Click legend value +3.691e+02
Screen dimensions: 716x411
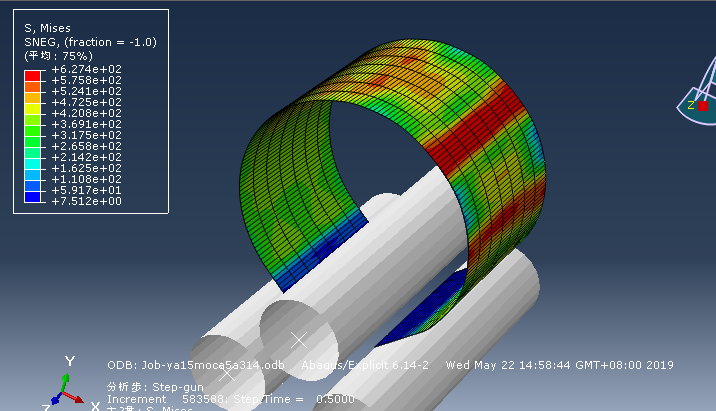[87, 124]
